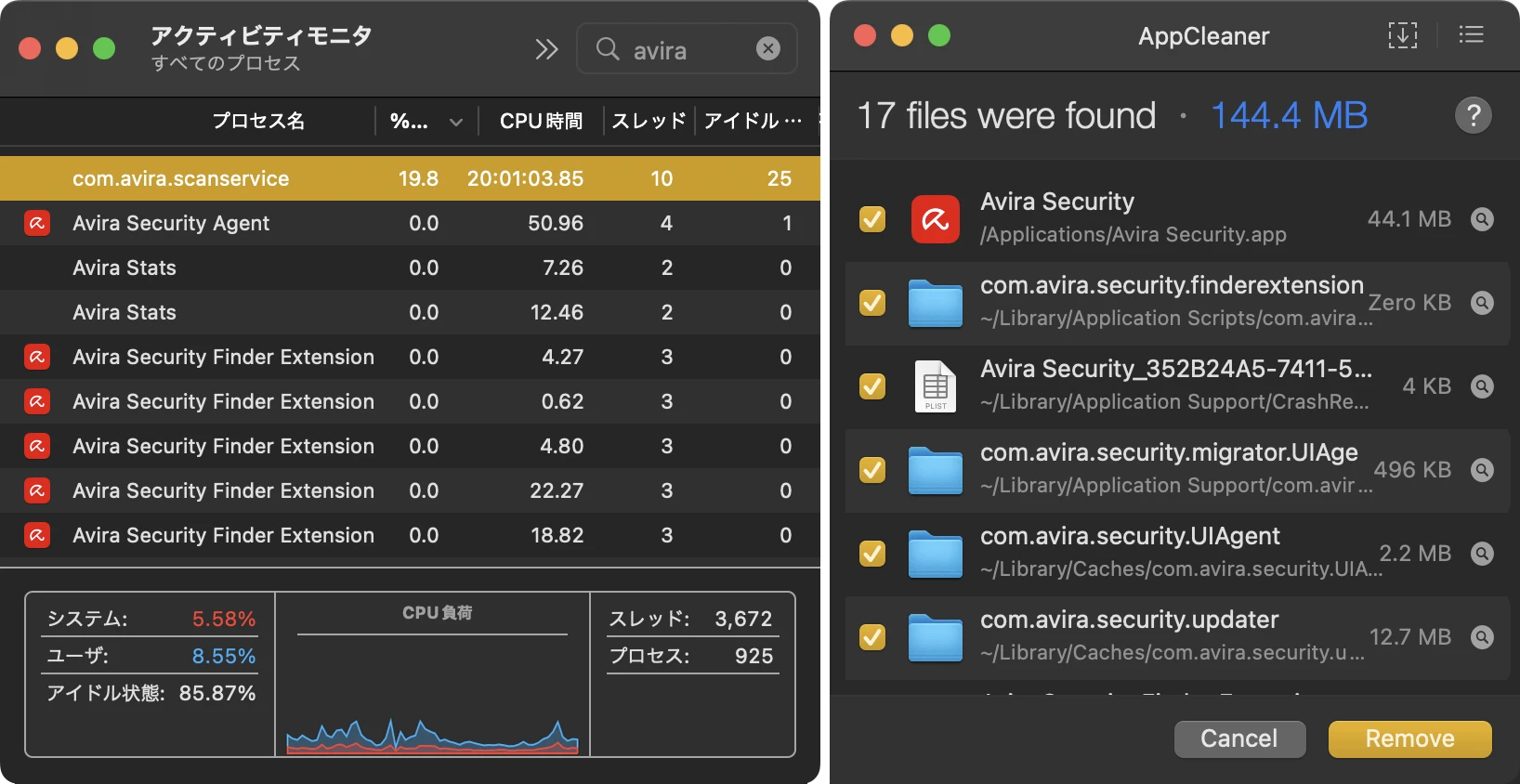This screenshot has height=784, width=1520.
Task: Click the drop-target icon in AppCleaner toolbar
Action: tap(1402, 35)
